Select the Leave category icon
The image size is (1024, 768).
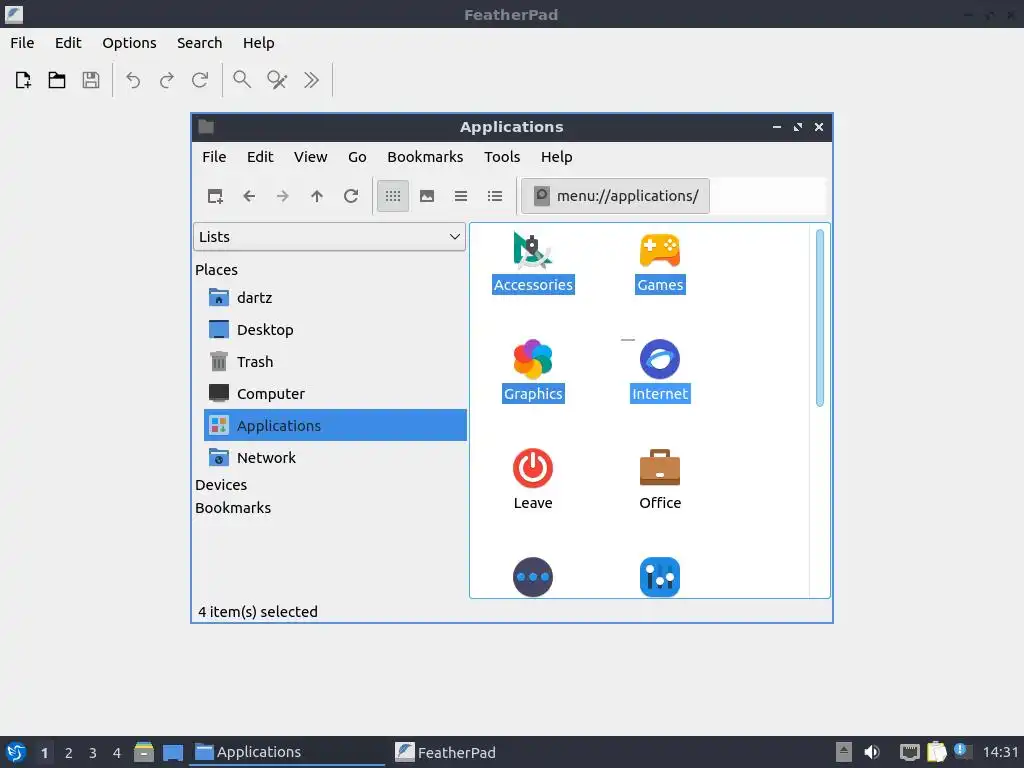click(533, 480)
